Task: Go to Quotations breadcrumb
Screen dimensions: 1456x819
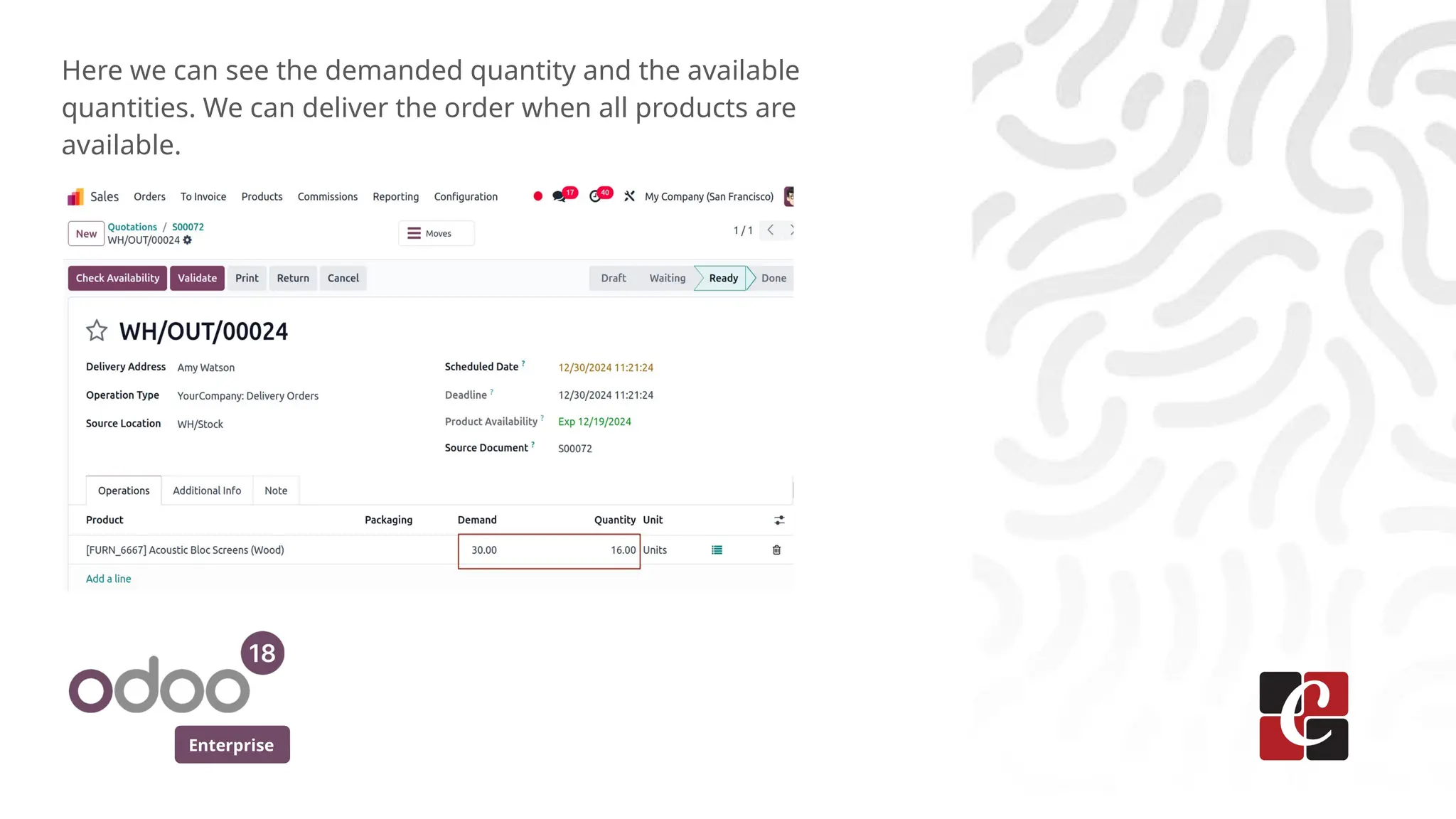Action: 132,227
